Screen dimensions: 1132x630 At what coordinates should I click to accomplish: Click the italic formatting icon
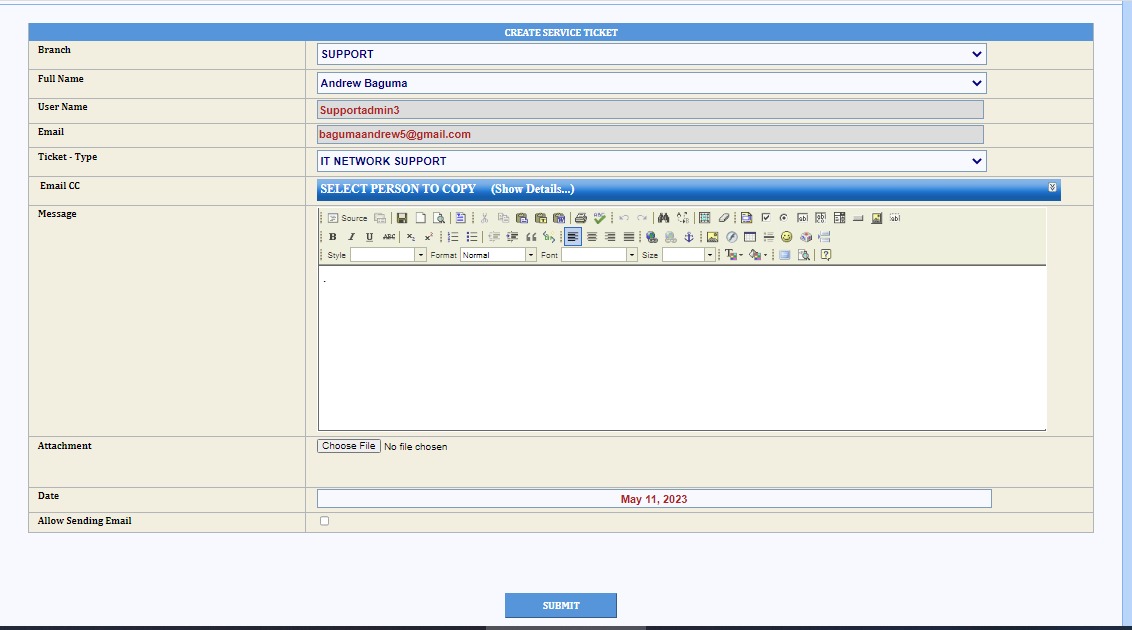point(351,237)
